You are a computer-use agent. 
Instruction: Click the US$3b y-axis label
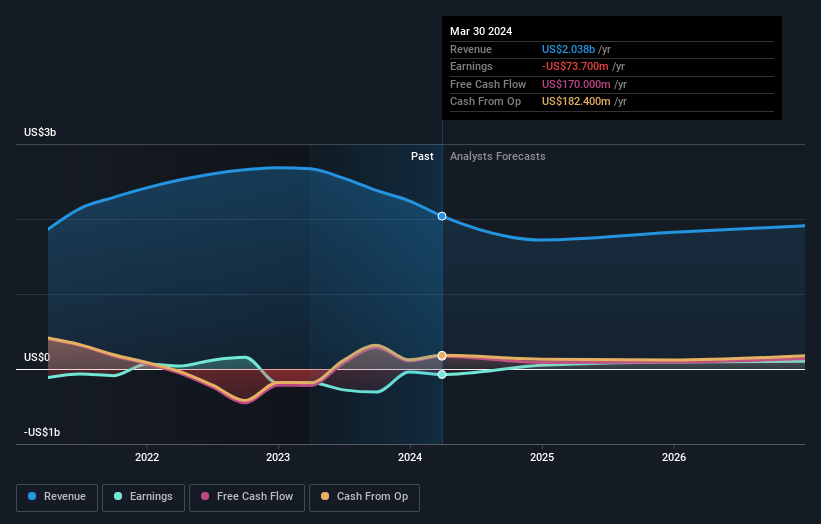40,132
